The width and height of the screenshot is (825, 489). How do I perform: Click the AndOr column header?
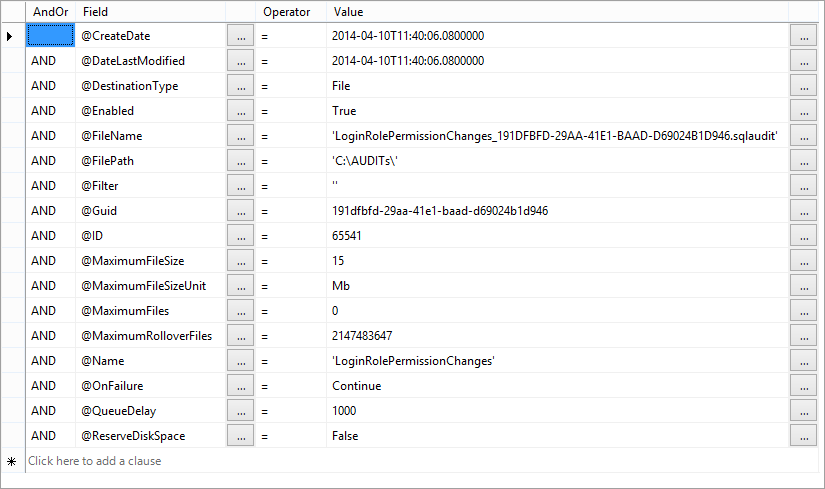(x=50, y=11)
